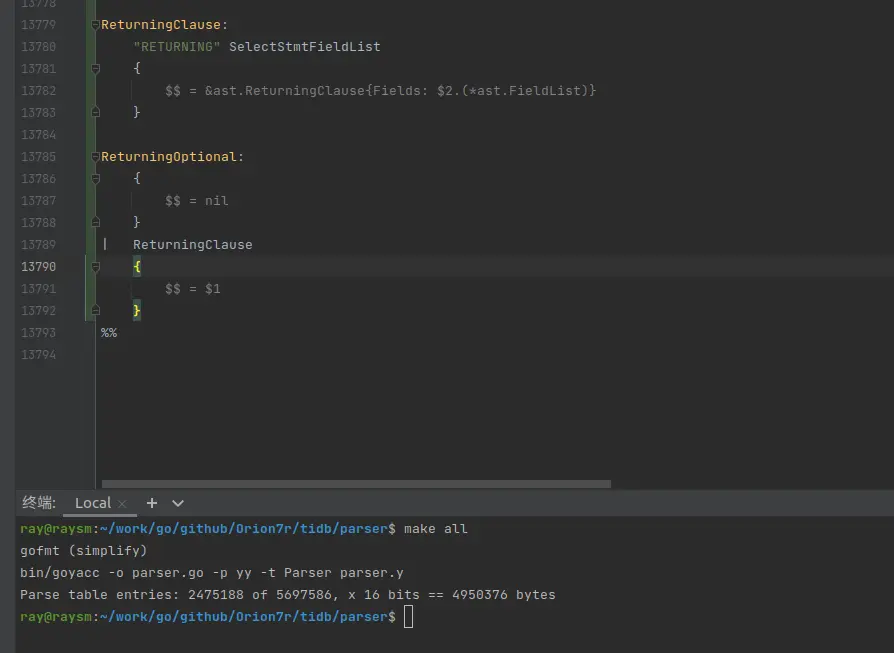894x653 pixels.
Task: Click the ReturningClause reference on line 13789
Action: pos(192,245)
